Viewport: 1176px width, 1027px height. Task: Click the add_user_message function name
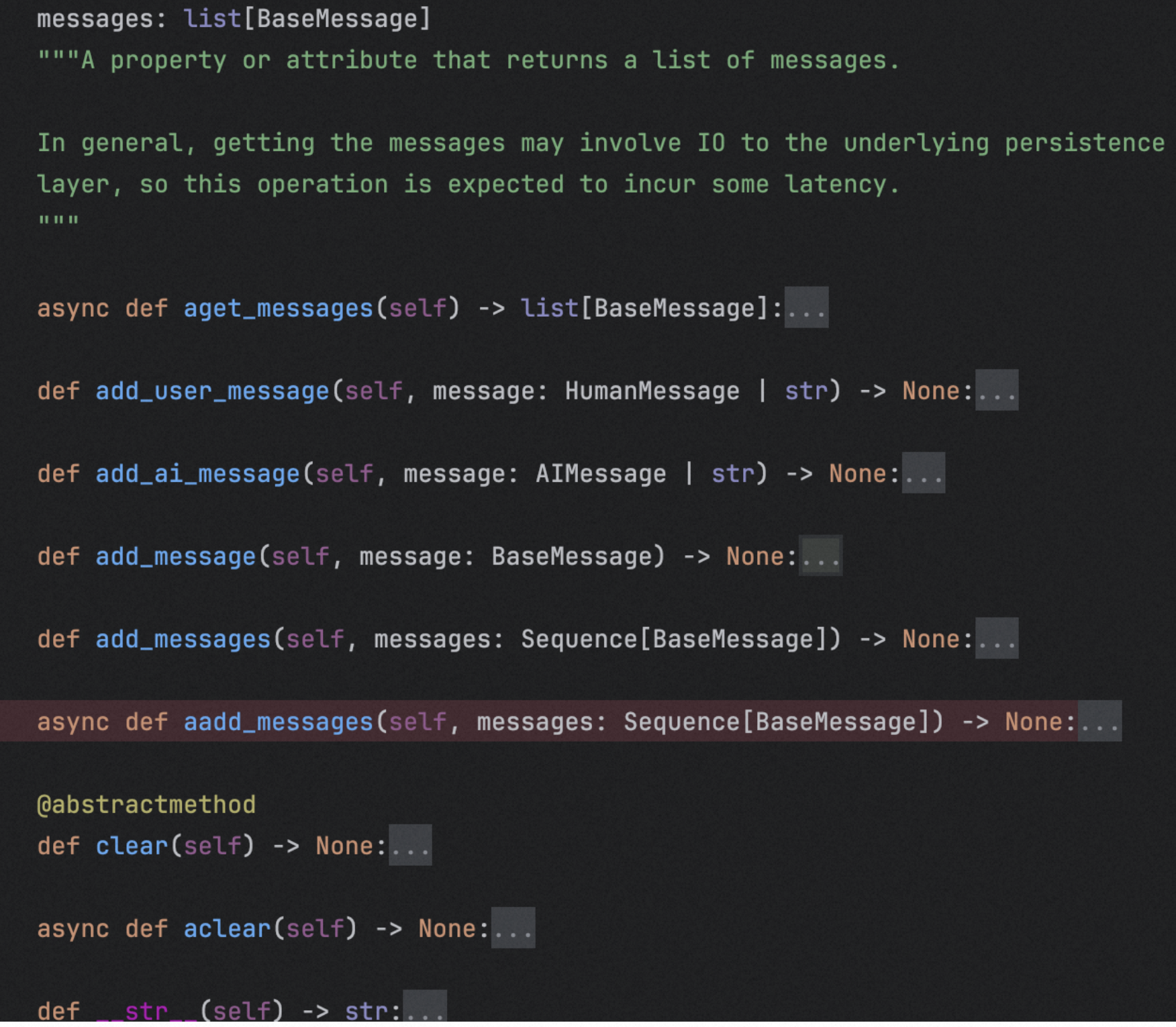[x=212, y=391]
